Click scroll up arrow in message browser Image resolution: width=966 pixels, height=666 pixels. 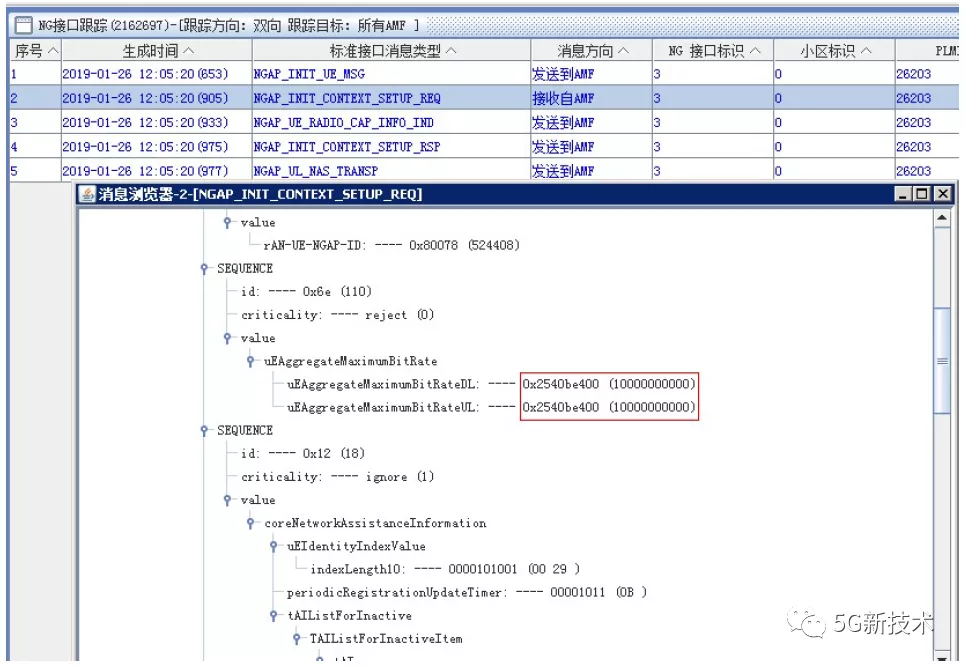pos(942,218)
